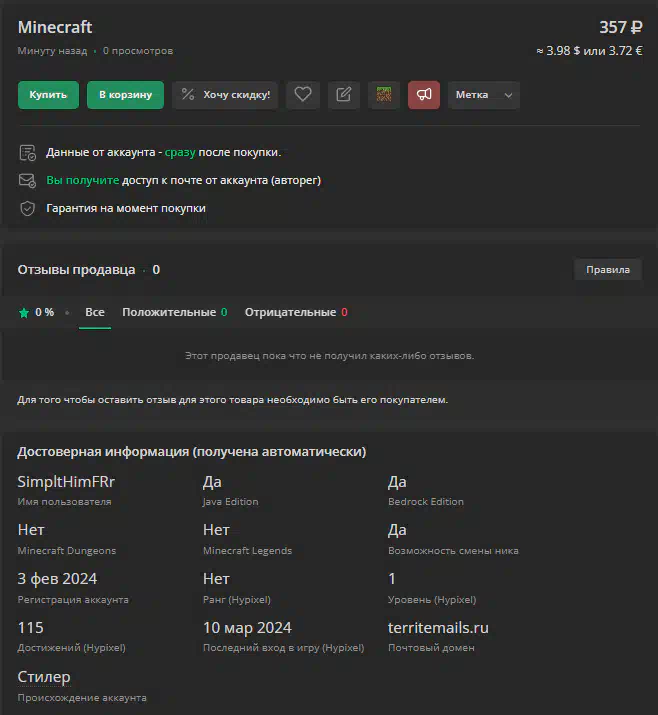Click the username SimpltHimFRr
The image size is (658, 715).
[66, 482]
